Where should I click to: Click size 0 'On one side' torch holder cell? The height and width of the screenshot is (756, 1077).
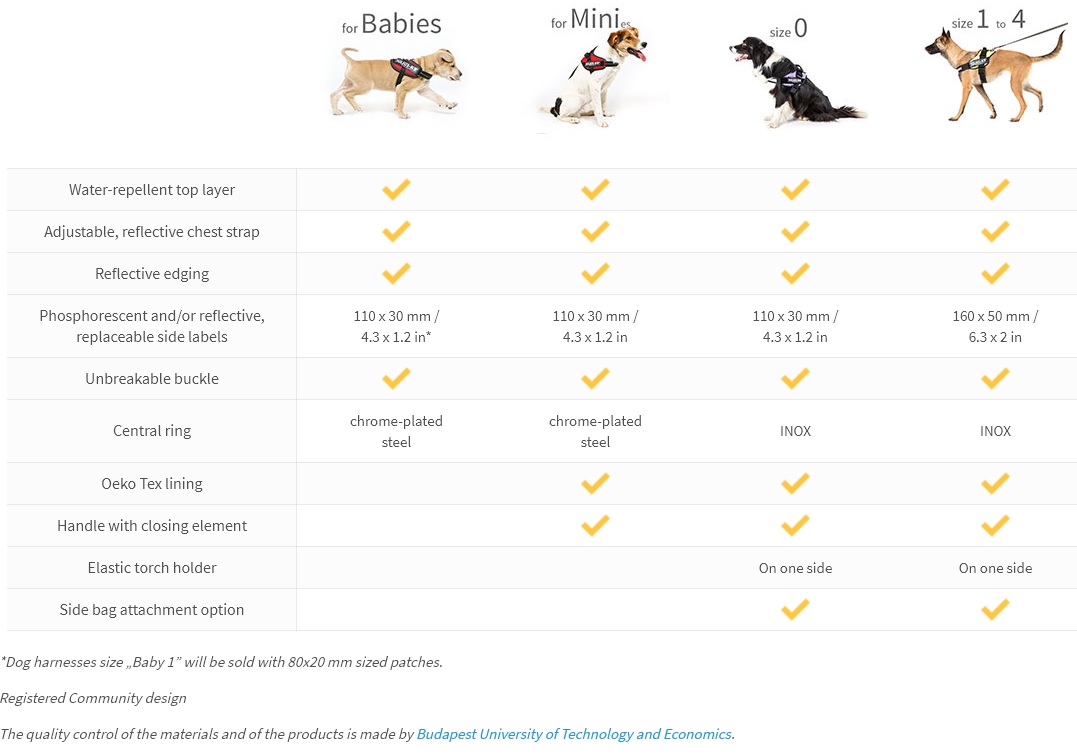(x=795, y=568)
